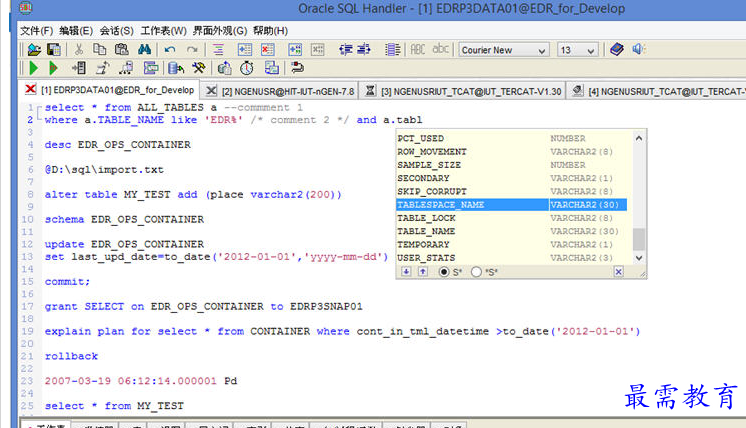Click the 'commit;' line in editor
The image size is (746, 428).
pos(67,282)
